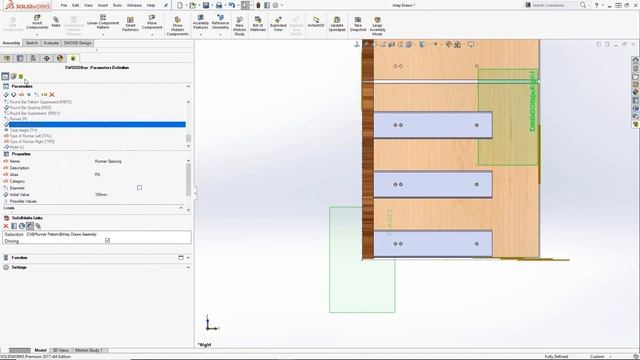Collapse the Limits section chevron
640x360 pixels.
click(x=181, y=208)
